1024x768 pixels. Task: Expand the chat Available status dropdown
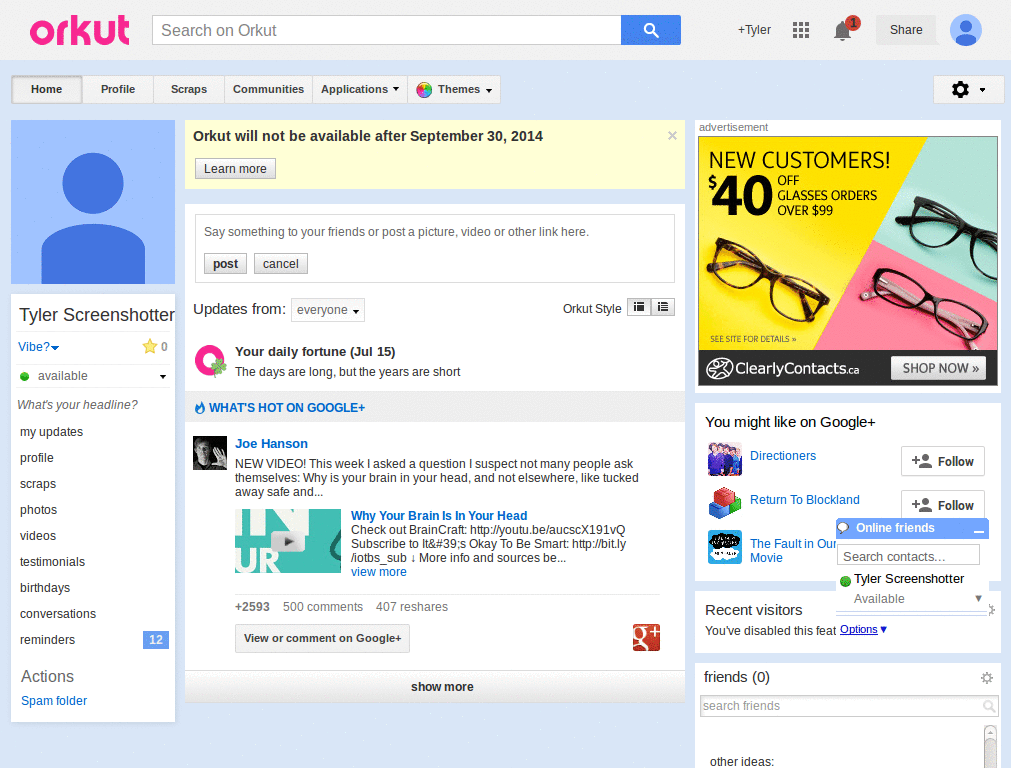978,598
